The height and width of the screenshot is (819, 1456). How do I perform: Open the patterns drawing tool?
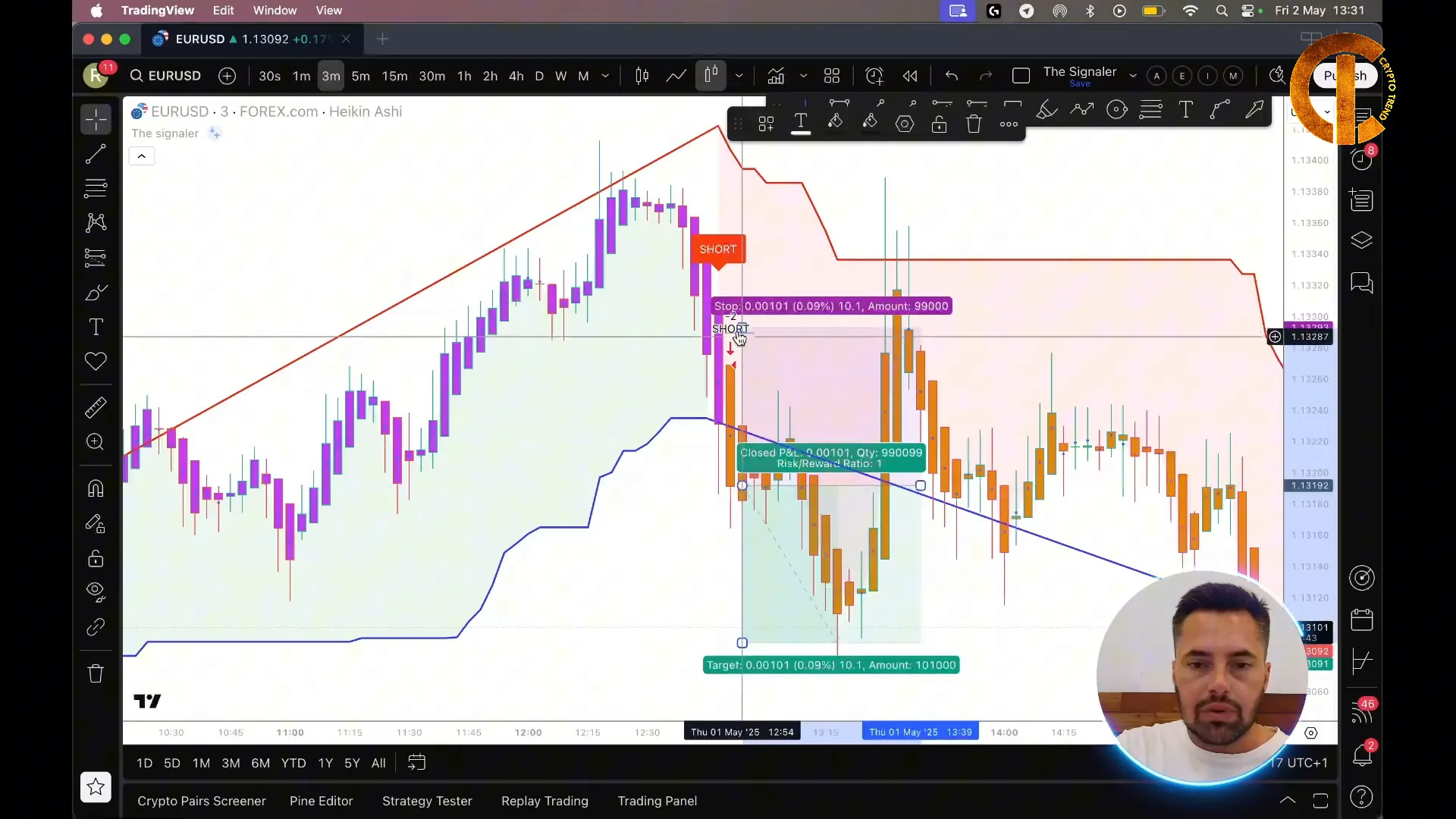pos(96,222)
